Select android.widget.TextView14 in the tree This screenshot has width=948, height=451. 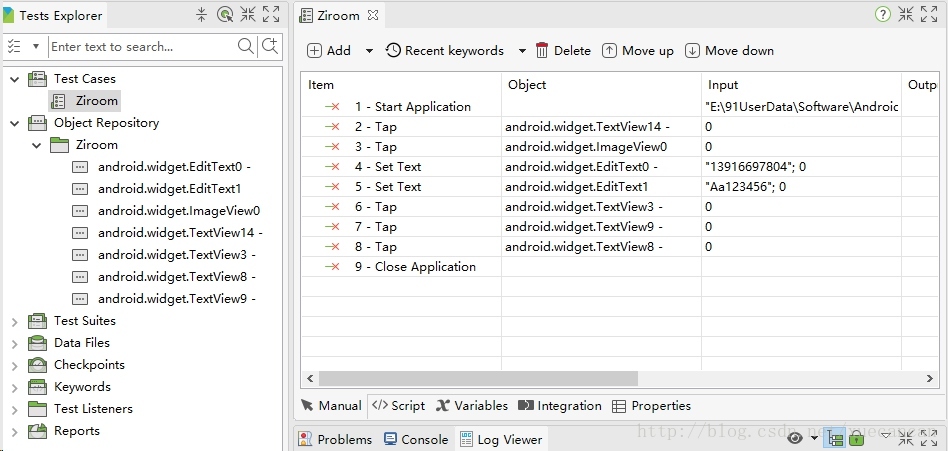(180, 233)
